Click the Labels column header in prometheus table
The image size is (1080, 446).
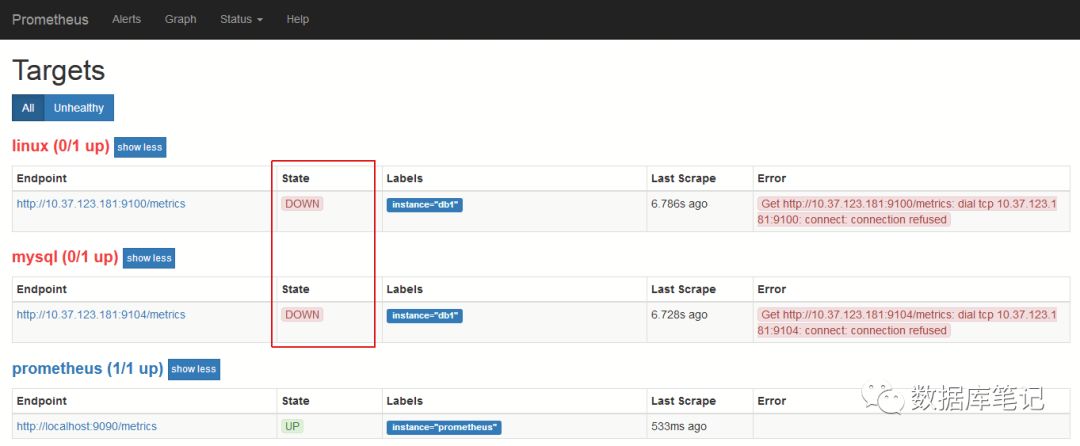pyautogui.click(x=404, y=401)
